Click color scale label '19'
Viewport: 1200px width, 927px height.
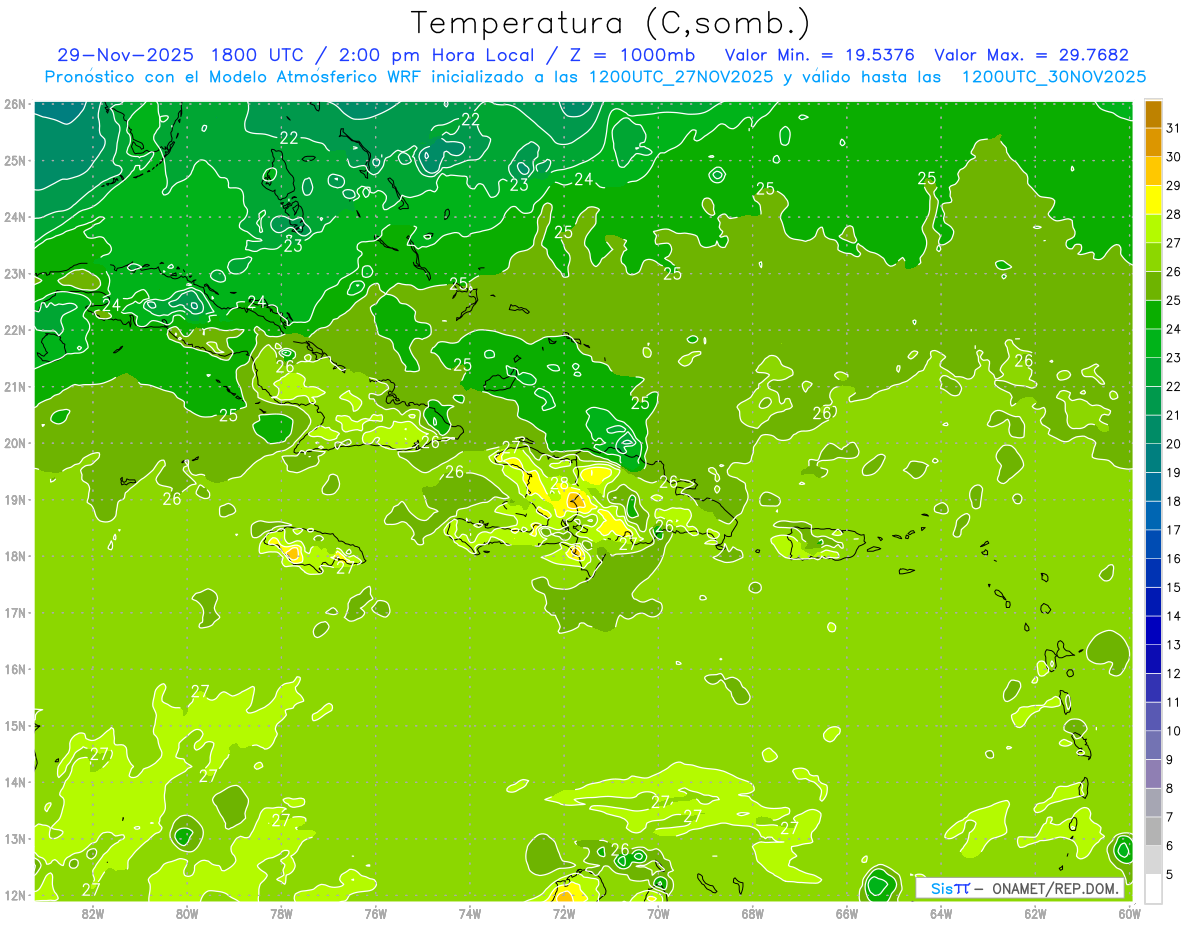(1174, 472)
